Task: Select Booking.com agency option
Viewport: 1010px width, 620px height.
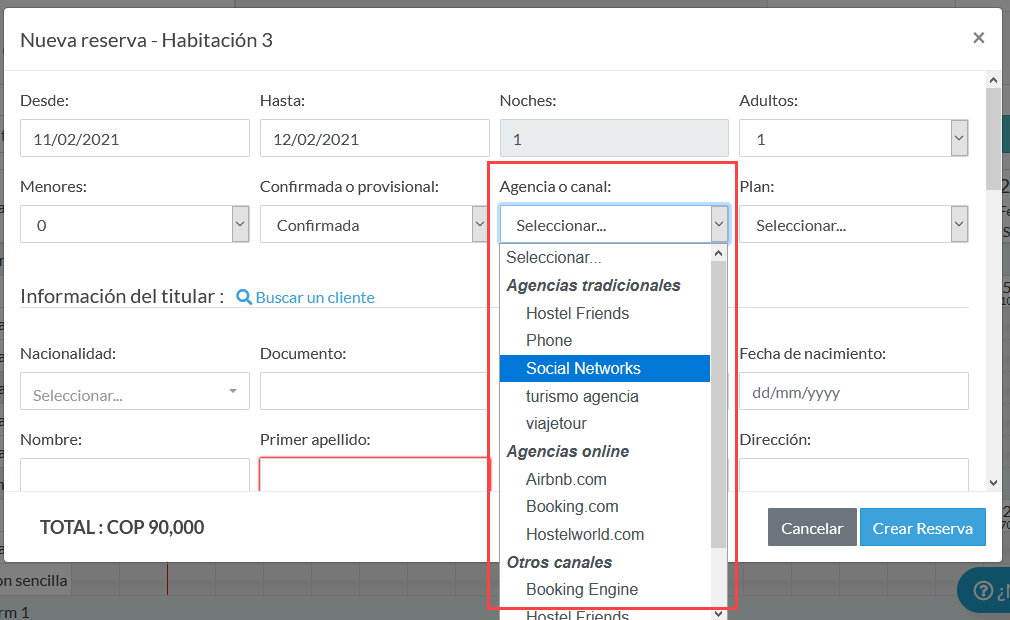Action: 605,507
